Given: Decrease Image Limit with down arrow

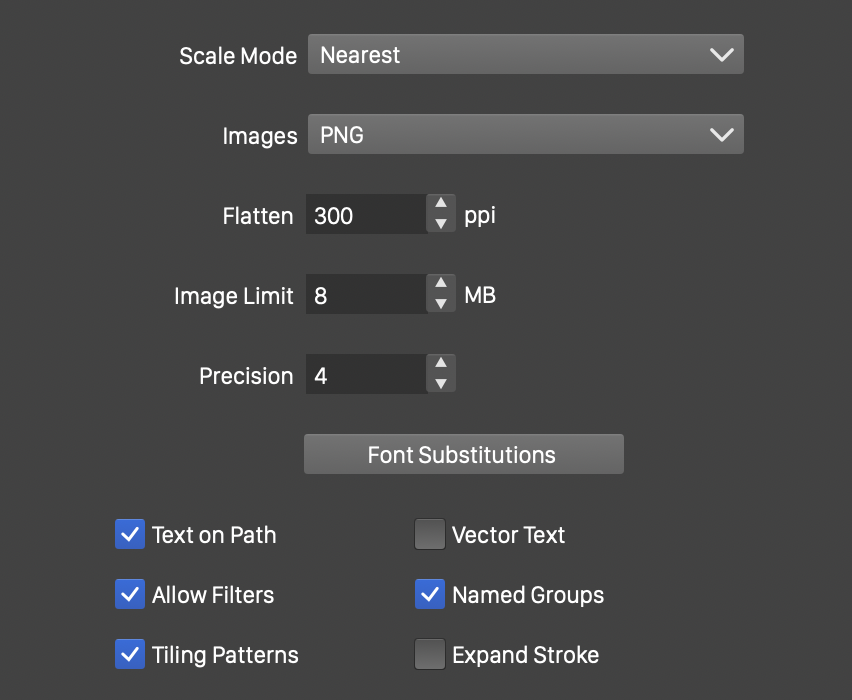Looking at the screenshot, I should point(441,304).
